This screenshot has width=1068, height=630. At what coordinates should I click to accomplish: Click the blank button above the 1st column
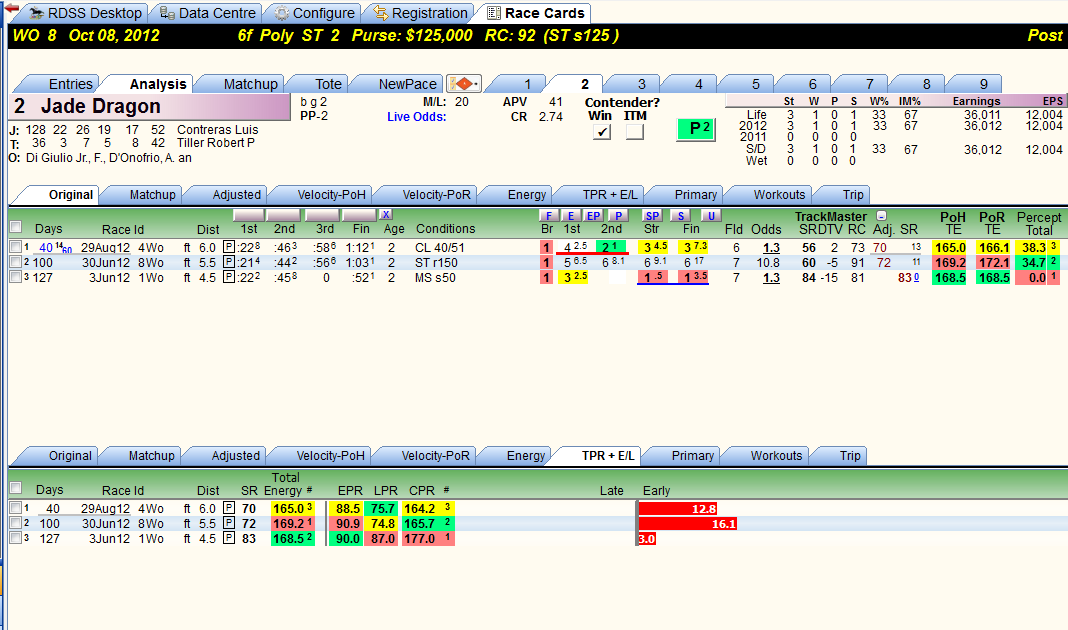click(x=248, y=215)
